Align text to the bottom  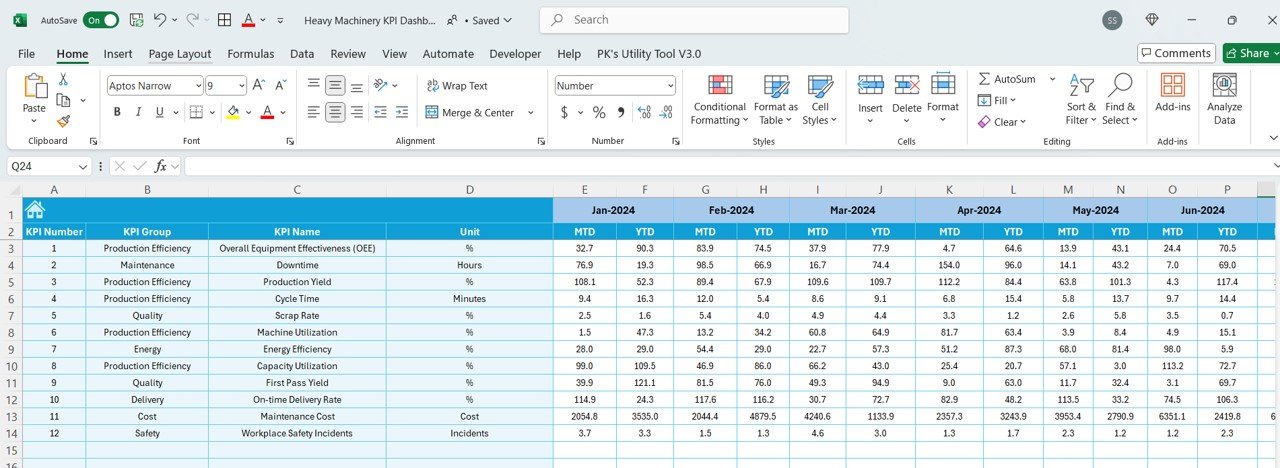[357, 86]
